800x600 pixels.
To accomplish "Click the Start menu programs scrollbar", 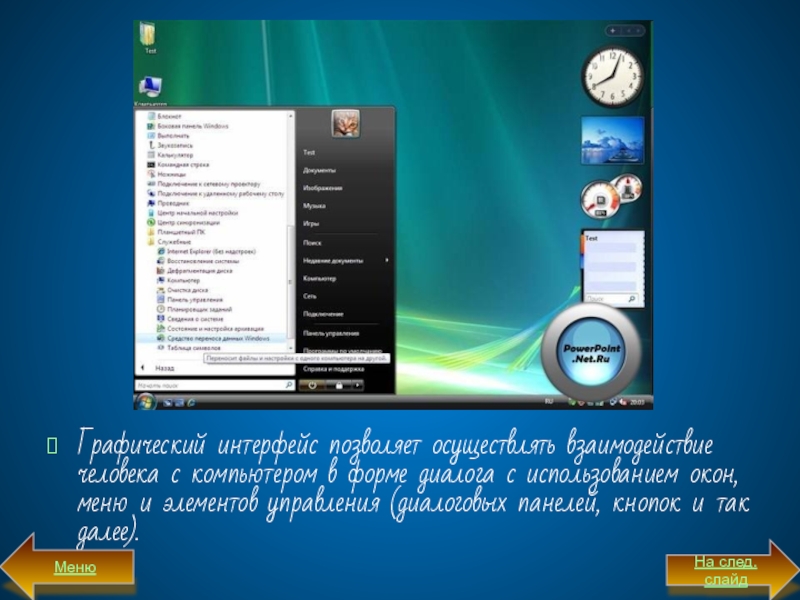I will 291,280.
